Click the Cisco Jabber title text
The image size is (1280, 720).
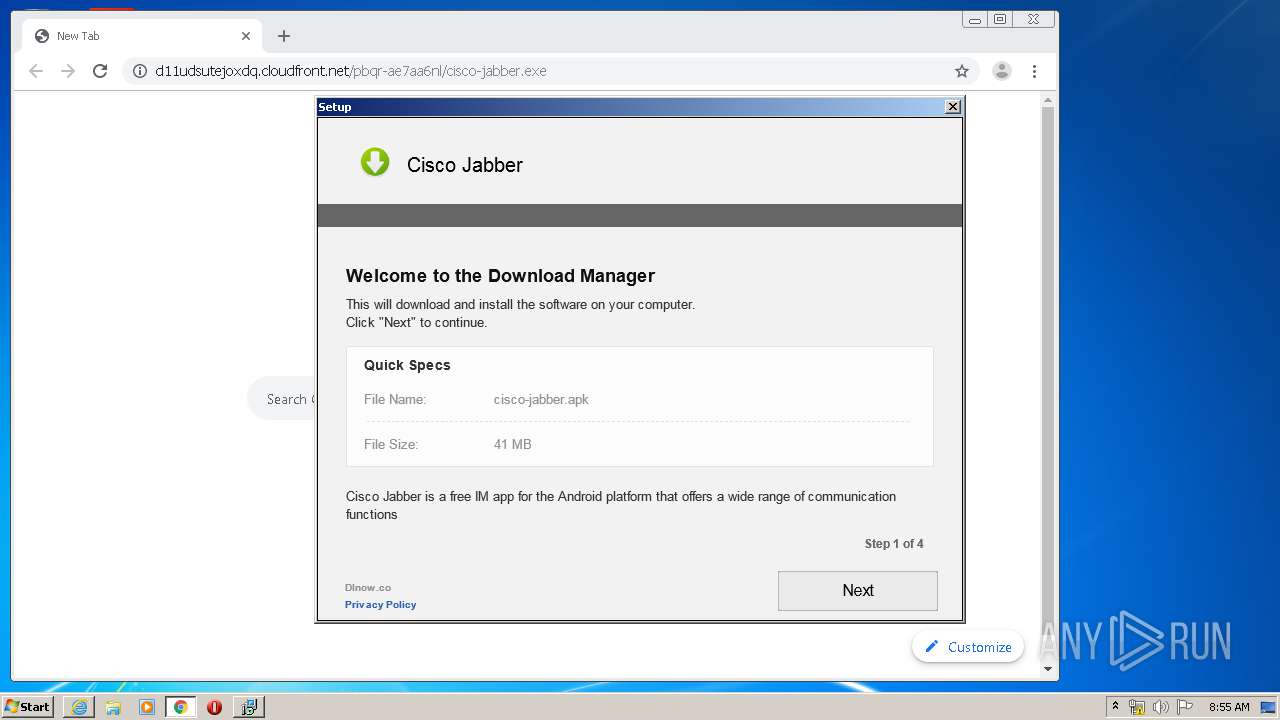pos(465,165)
